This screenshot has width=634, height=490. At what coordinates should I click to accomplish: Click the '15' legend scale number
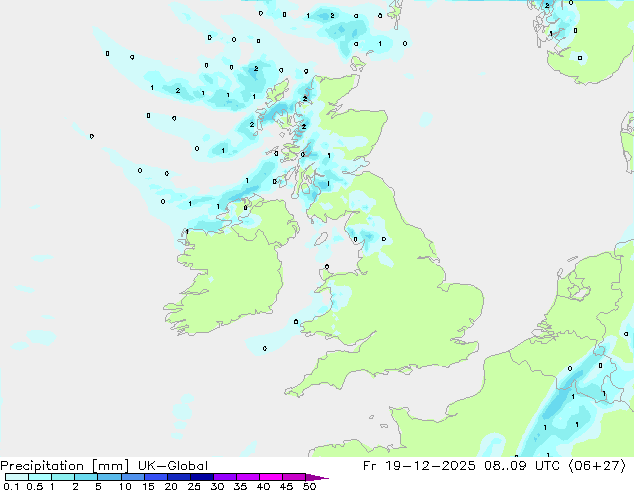pyautogui.click(x=148, y=486)
